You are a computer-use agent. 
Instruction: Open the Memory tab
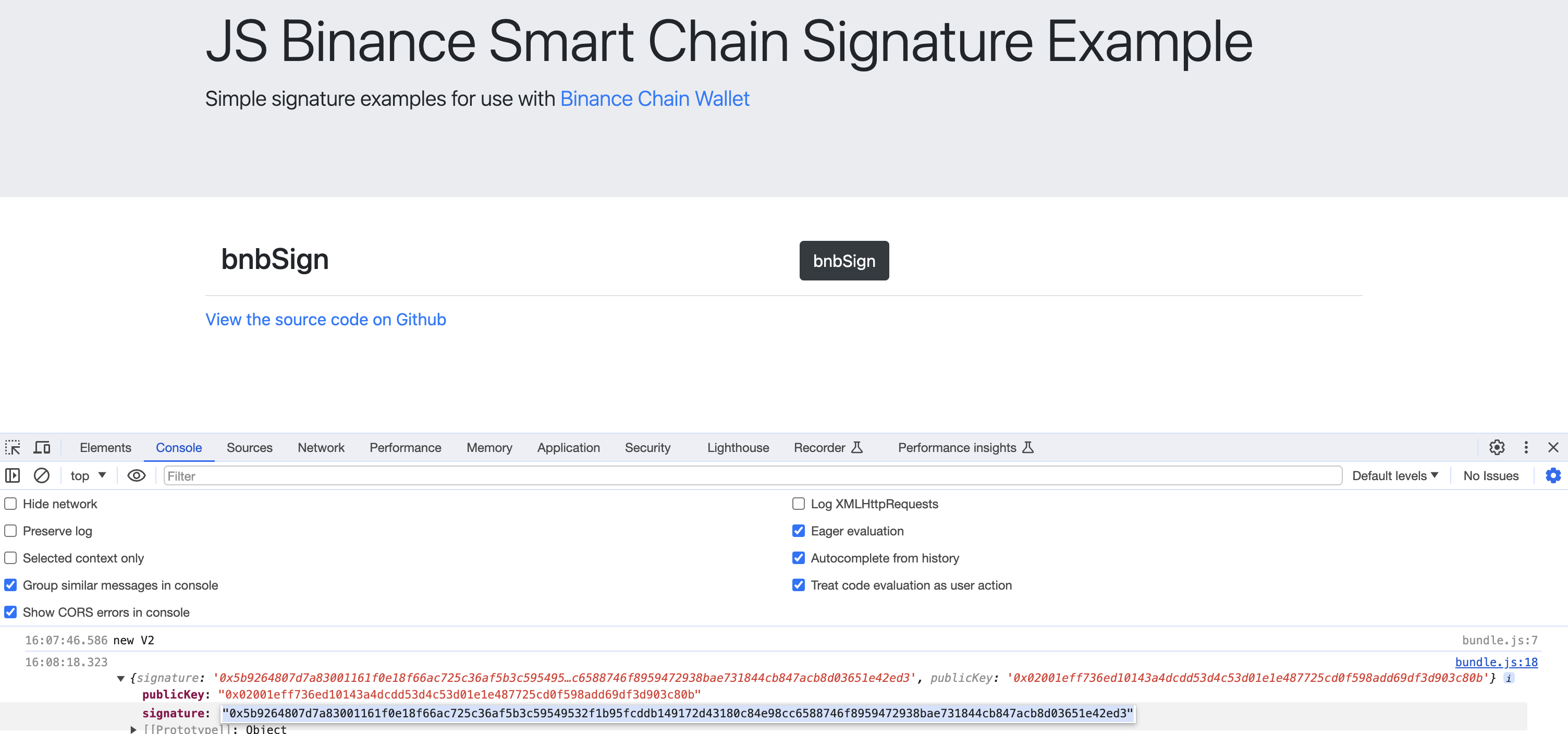click(489, 447)
